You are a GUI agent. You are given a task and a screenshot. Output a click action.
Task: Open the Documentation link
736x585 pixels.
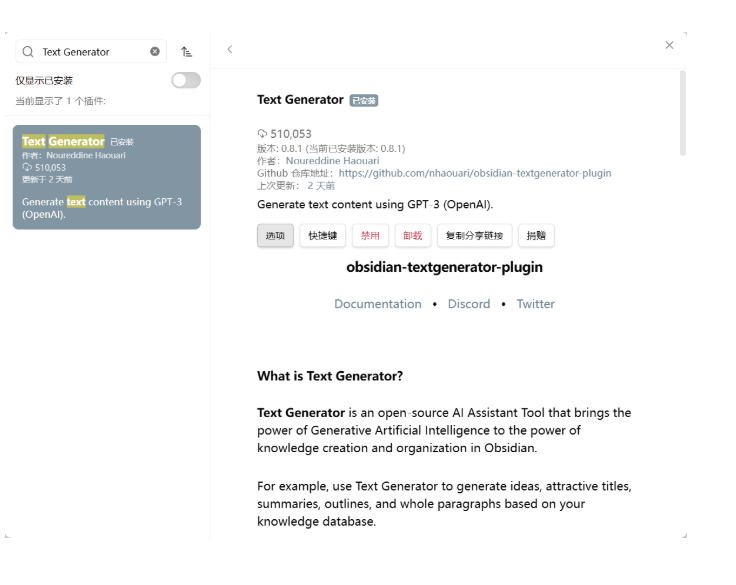[x=378, y=304]
